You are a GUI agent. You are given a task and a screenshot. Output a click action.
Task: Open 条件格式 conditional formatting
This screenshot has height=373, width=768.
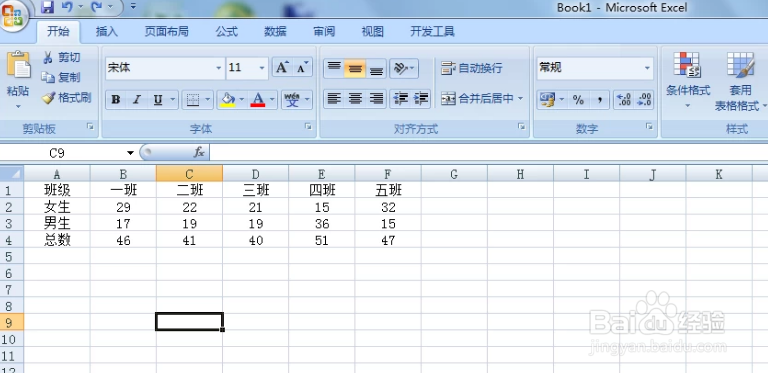[688, 81]
